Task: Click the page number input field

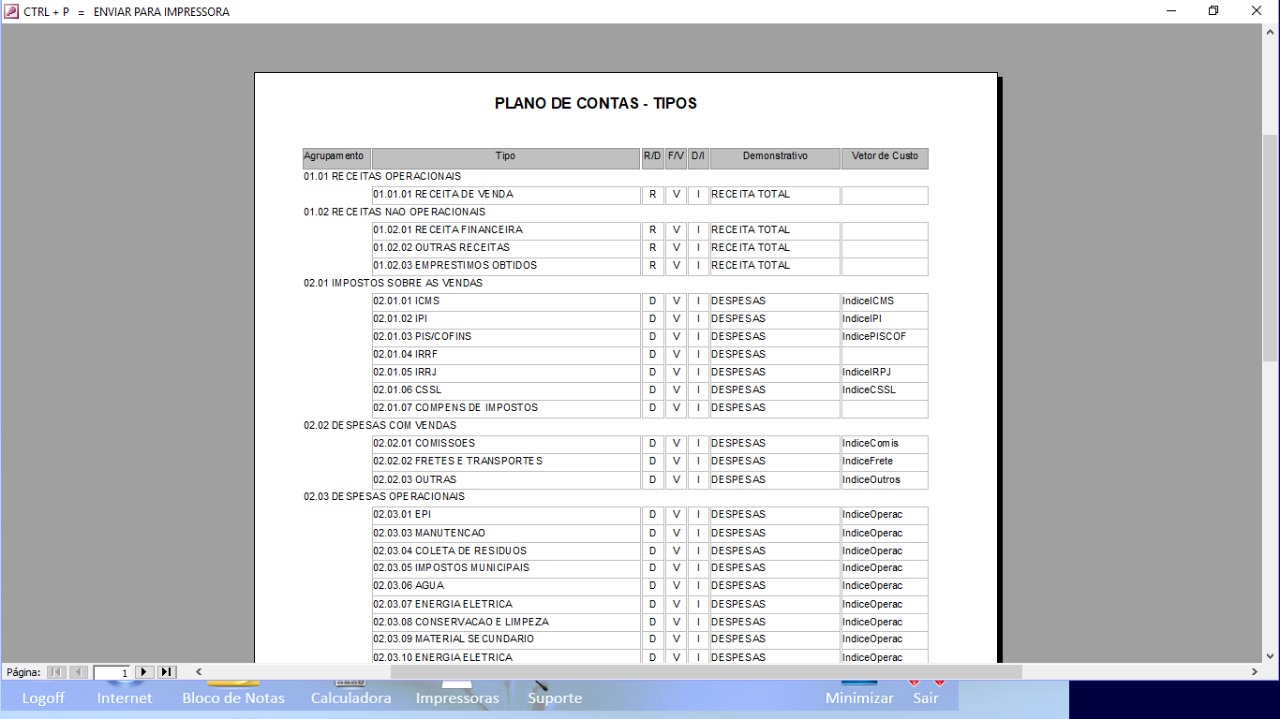Action: click(x=112, y=672)
